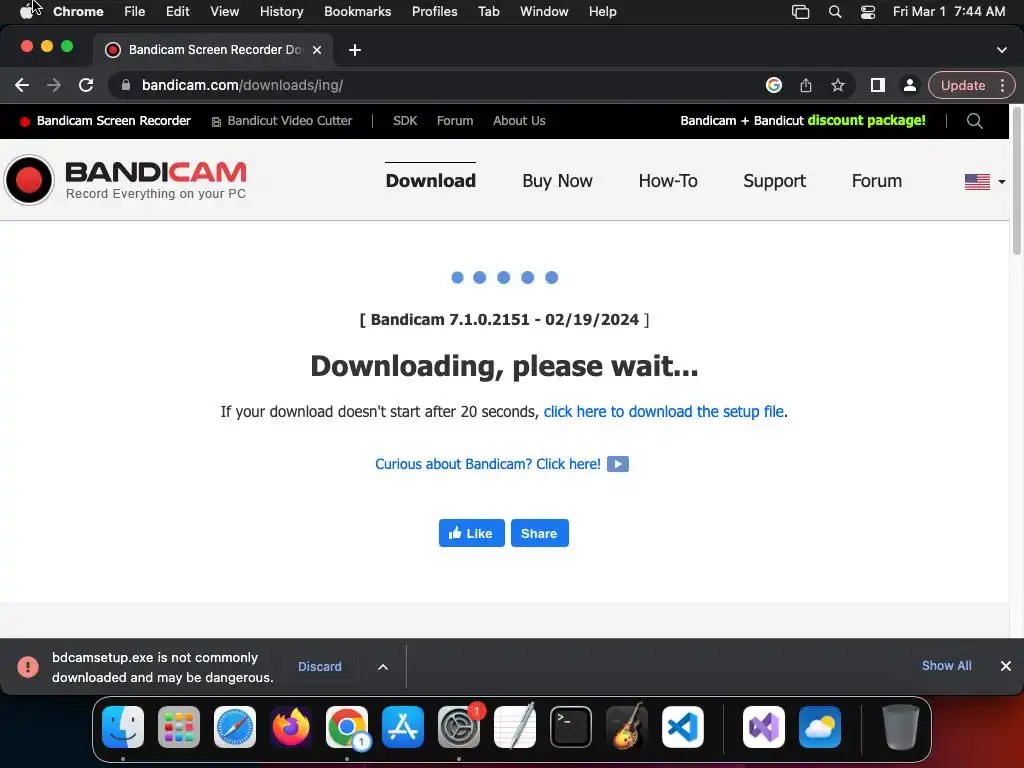
Task: Open Launchpad from the Dock
Action: point(179,727)
